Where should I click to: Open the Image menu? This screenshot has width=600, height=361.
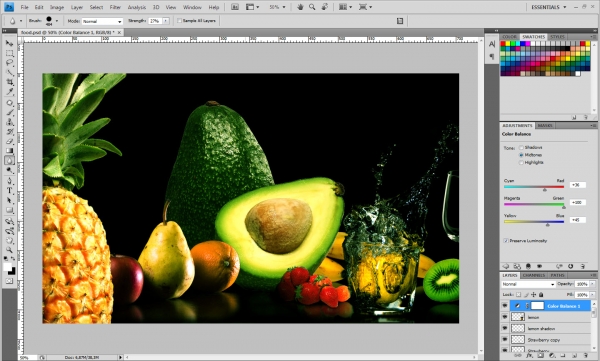57,7
